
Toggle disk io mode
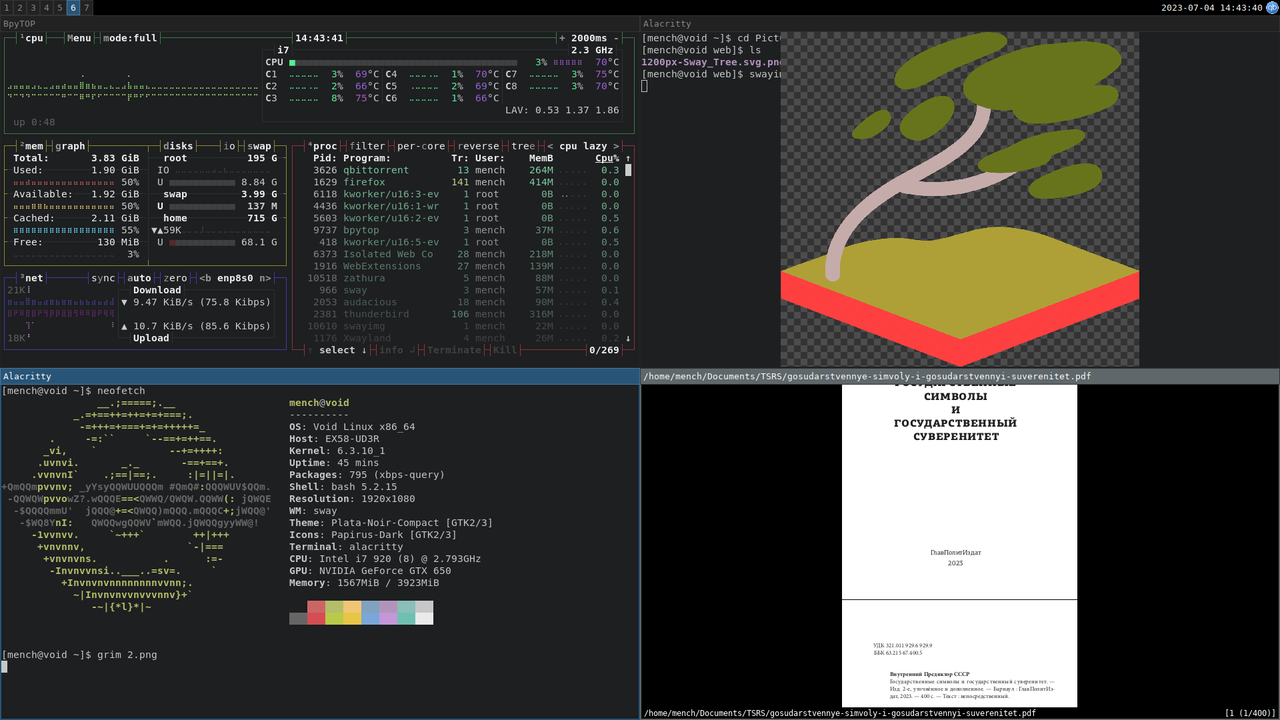click(229, 146)
